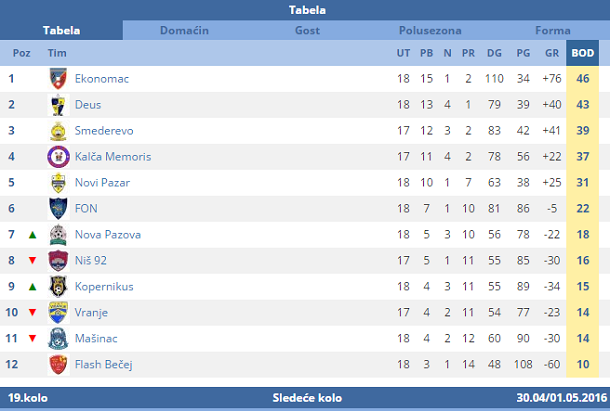Viewport: 610px width, 411px height.
Task: Click the Flash Bečej red crest
Action: click(58, 364)
